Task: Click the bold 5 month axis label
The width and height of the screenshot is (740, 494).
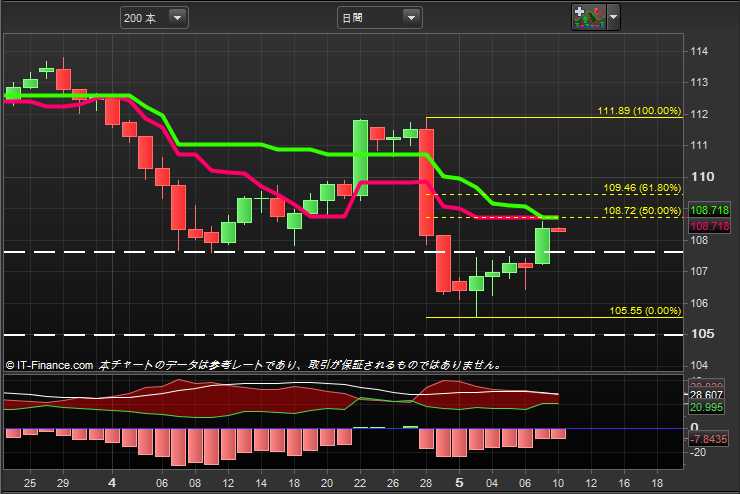Action: point(459,483)
